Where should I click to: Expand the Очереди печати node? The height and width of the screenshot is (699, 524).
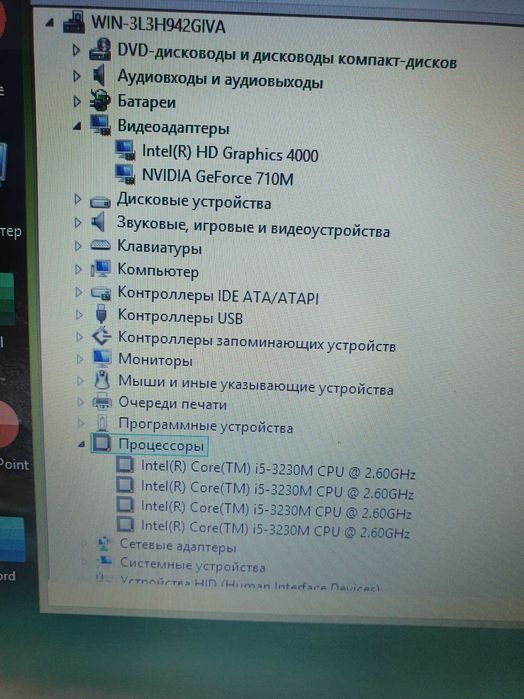pyautogui.click(x=81, y=402)
